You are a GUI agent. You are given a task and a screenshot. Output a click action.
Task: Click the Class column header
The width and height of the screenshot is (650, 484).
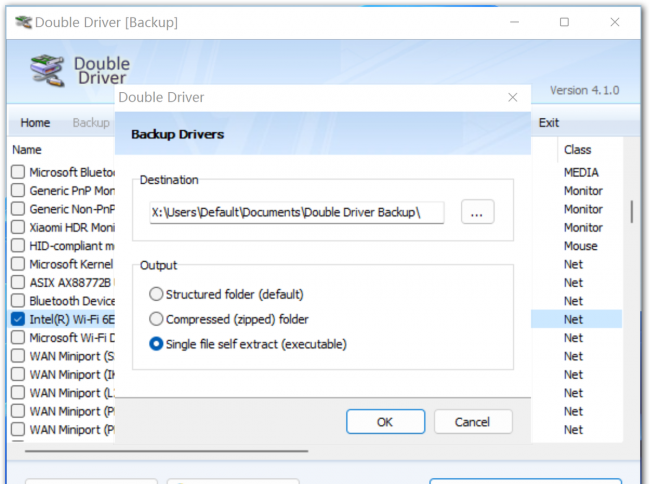point(577,150)
